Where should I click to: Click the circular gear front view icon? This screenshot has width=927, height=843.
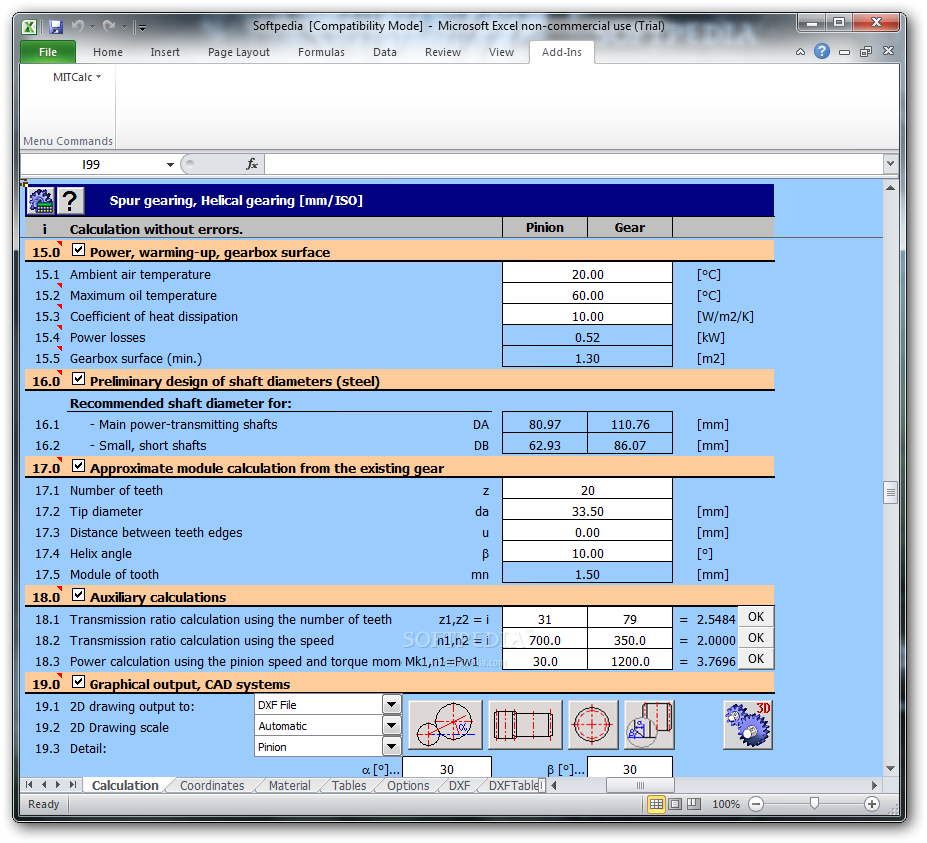593,725
